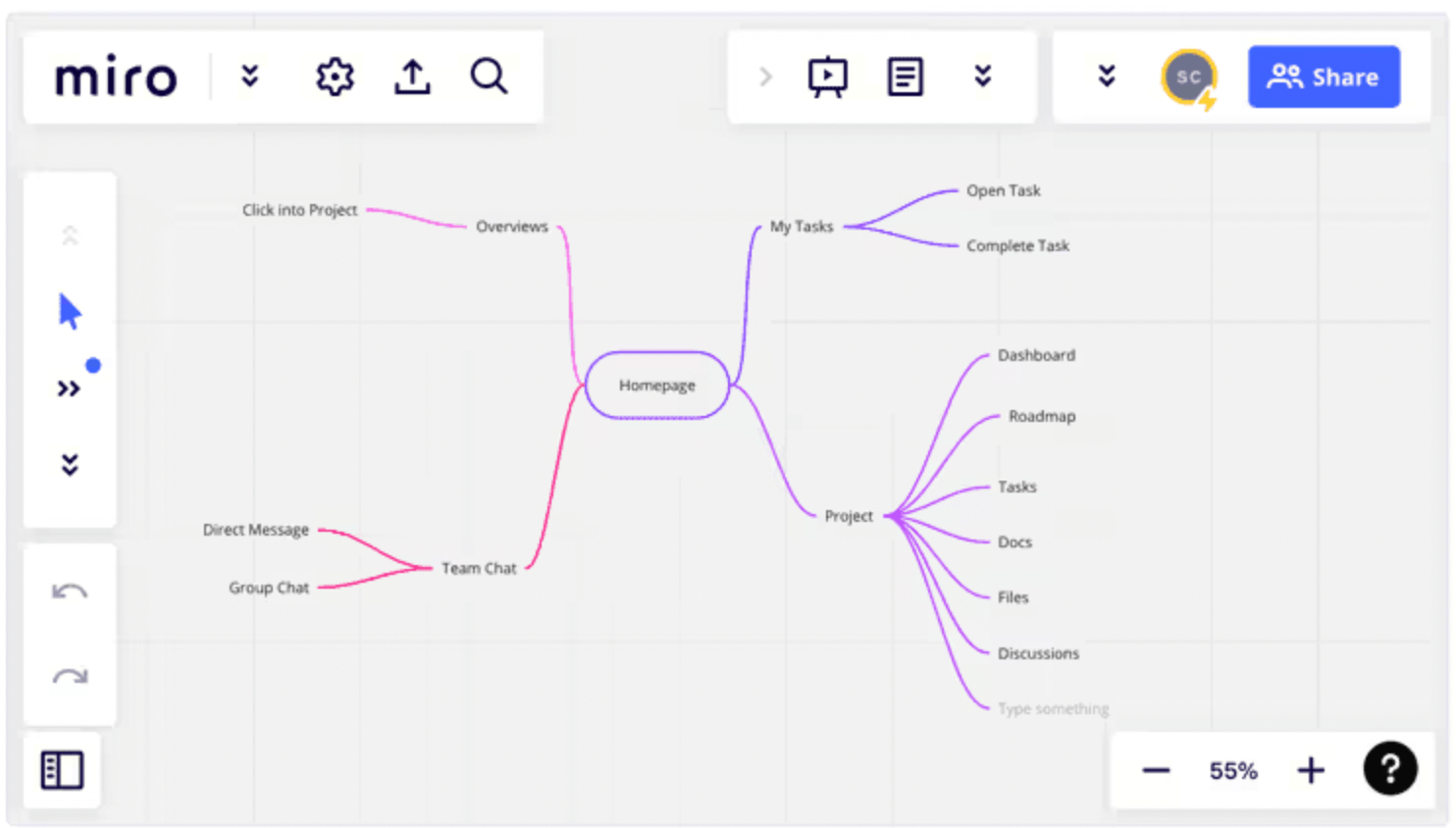Open the frames panel at the bottom left
The width and height of the screenshot is (1456, 828).
pos(61,770)
